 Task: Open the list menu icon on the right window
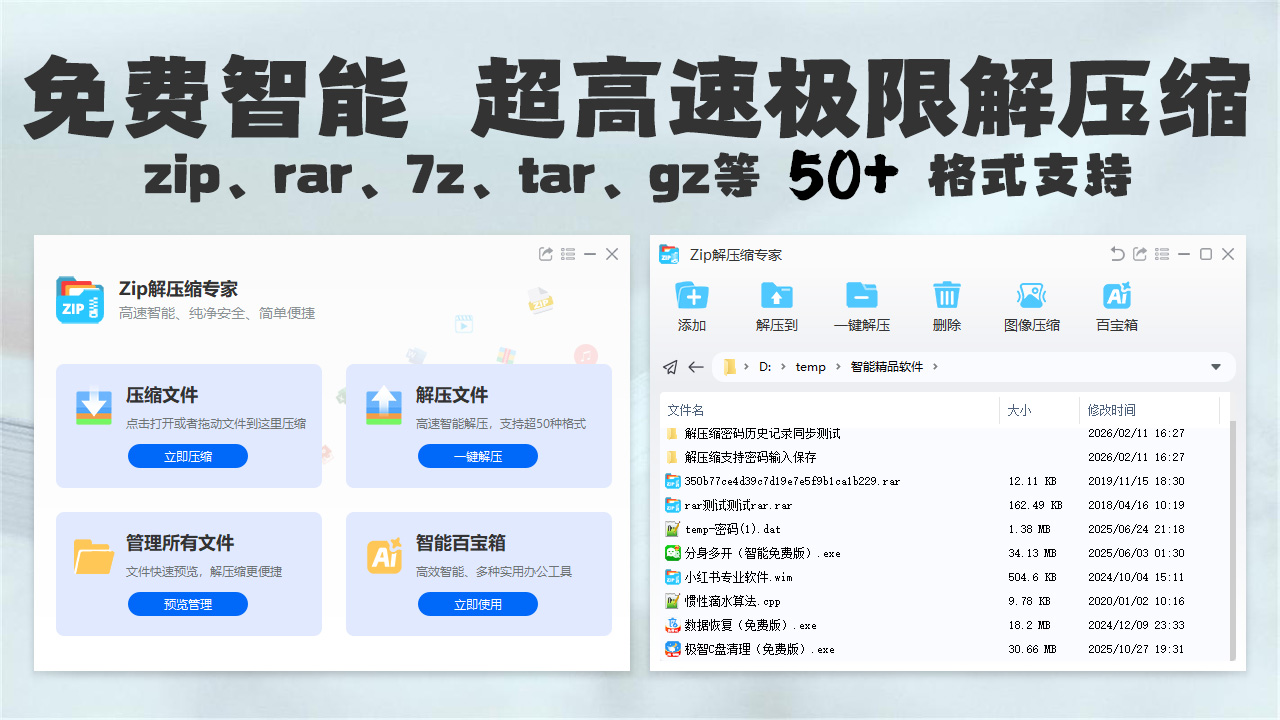point(1161,254)
